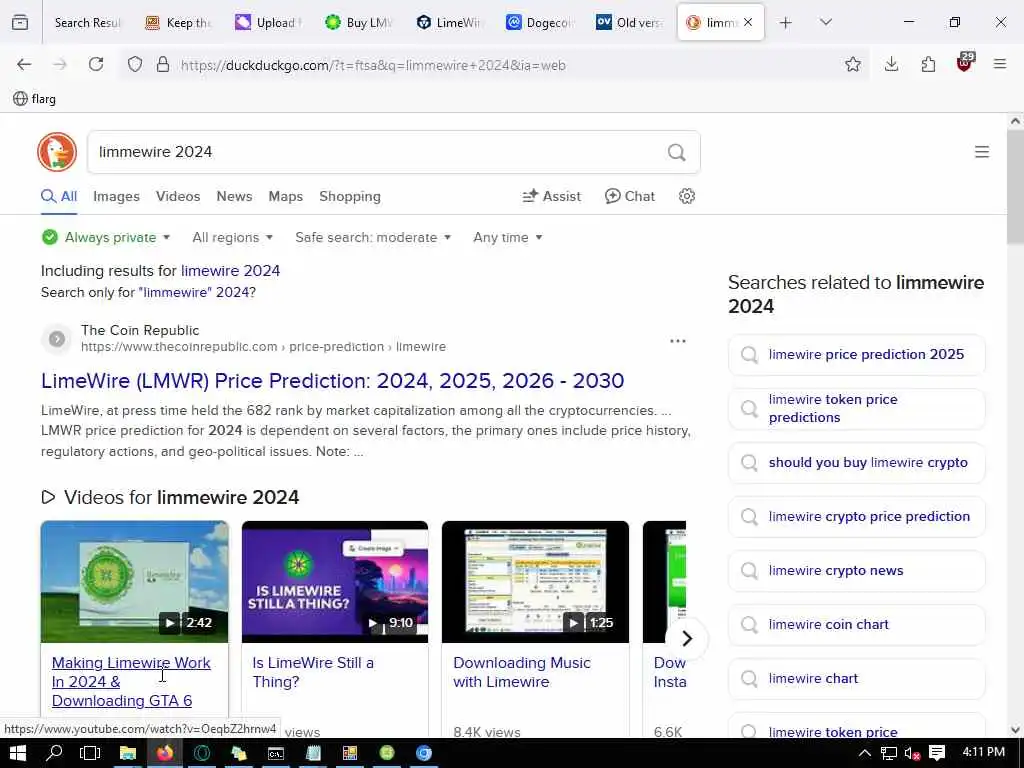
Task: Play Making Limewire Work In 2024 video thumbnail
Action: click(x=135, y=581)
